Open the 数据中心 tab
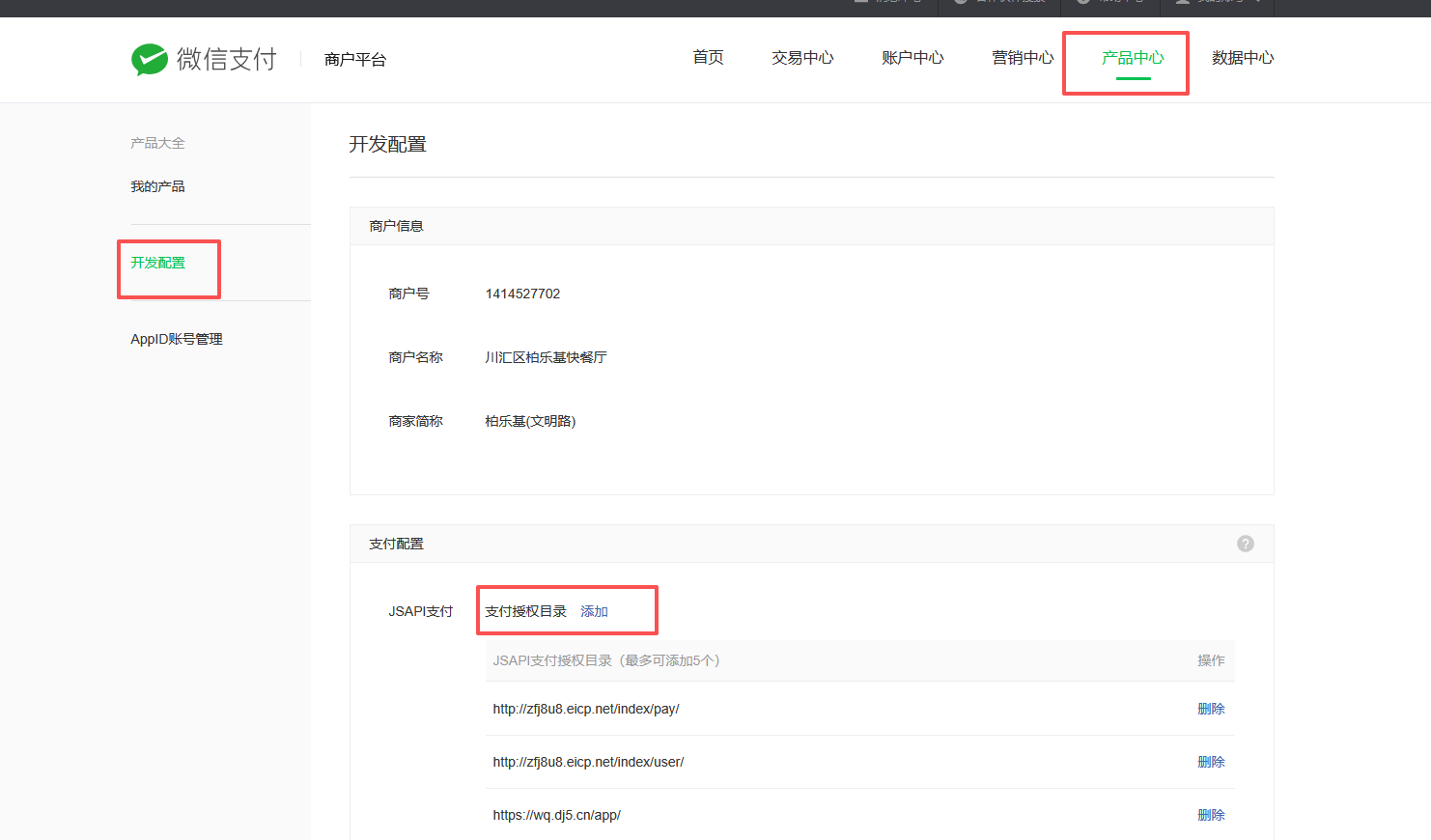1431x840 pixels. point(1243,58)
